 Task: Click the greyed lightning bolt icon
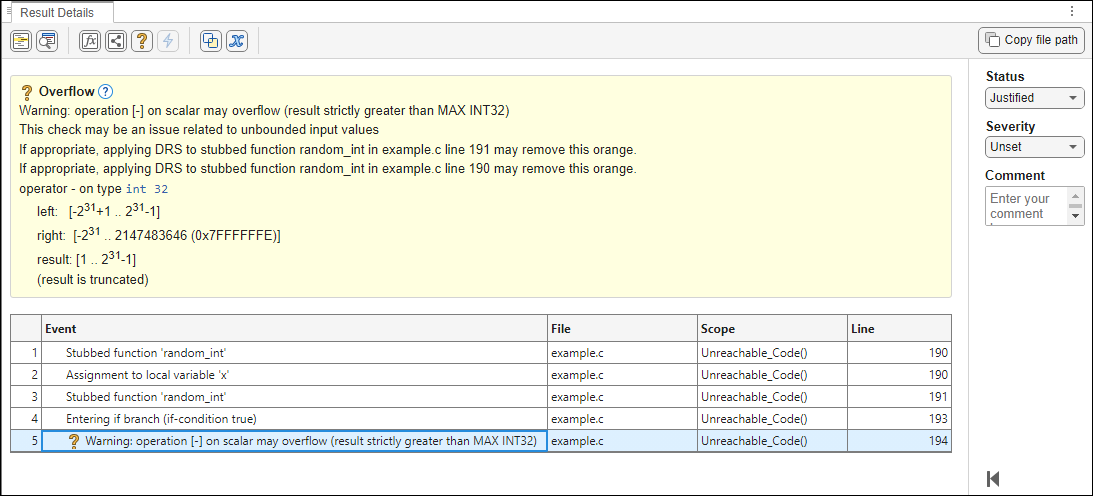pos(167,41)
